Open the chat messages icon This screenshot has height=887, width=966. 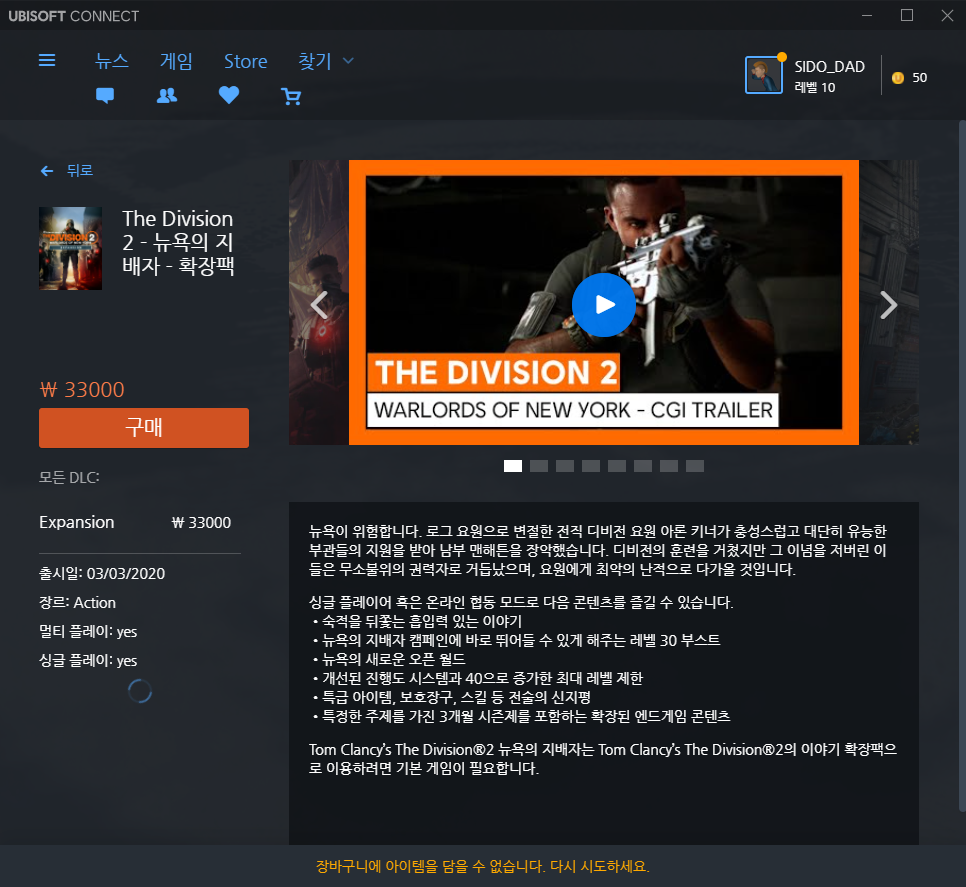[105, 95]
